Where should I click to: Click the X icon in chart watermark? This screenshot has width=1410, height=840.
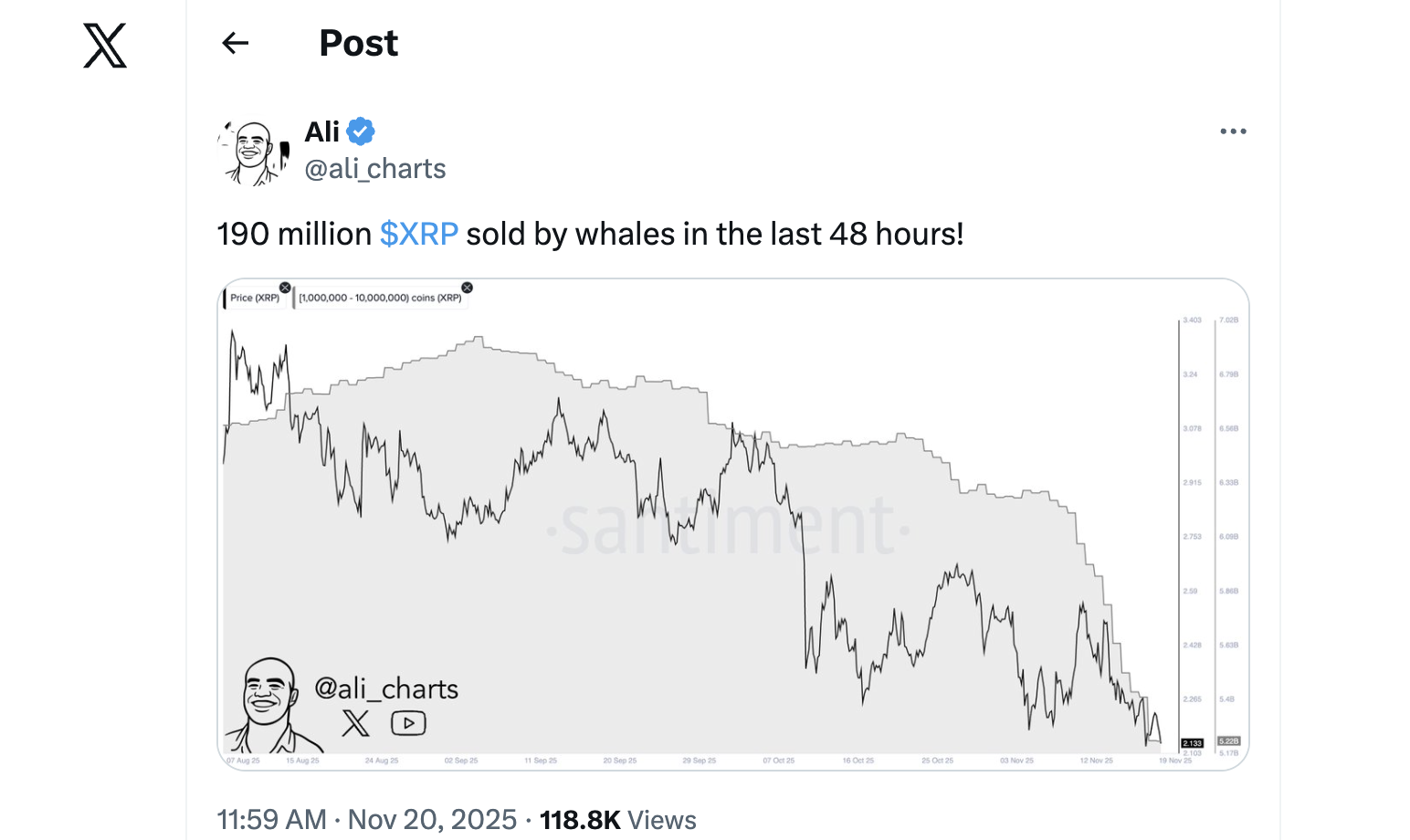[356, 723]
